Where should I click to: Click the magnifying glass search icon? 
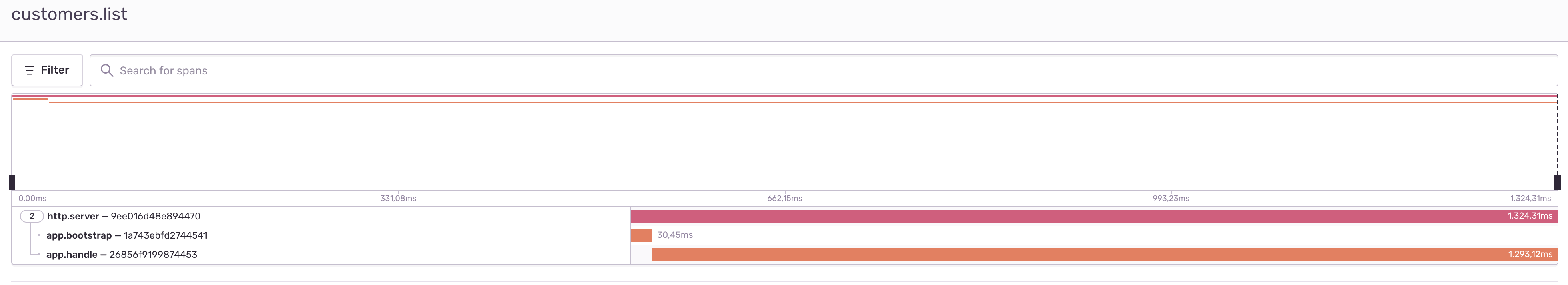coord(108,70)
